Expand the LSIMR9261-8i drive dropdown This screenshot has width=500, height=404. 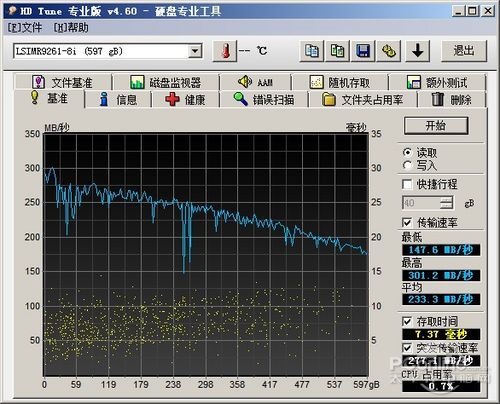tap(194, 51)
